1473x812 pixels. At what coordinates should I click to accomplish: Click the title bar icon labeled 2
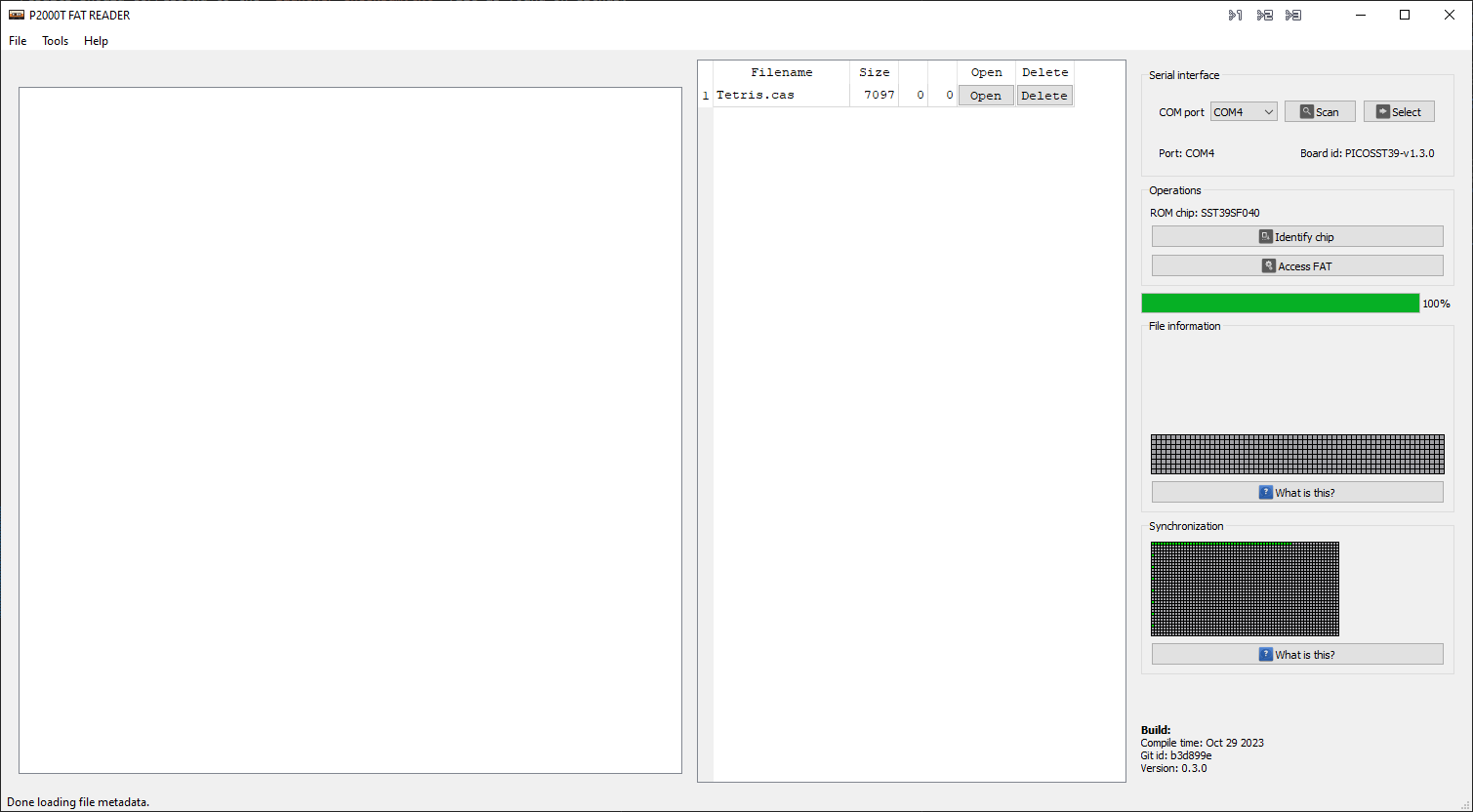pyautogui.click(x=1264, y=15)
